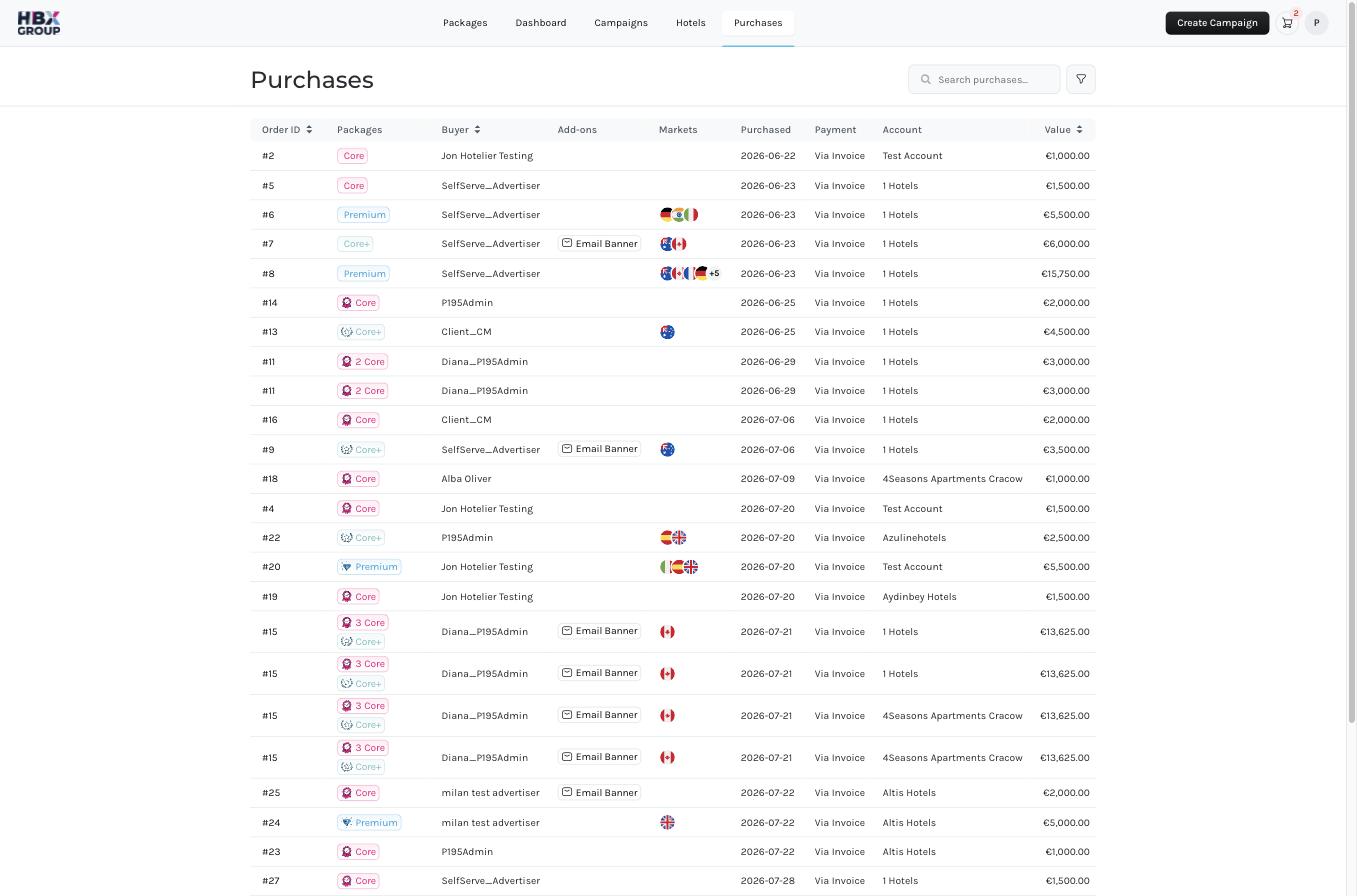This screenshot has width=1357, height=896.
Task: Click Via Invoice in order #19
Action: [840, 597]
